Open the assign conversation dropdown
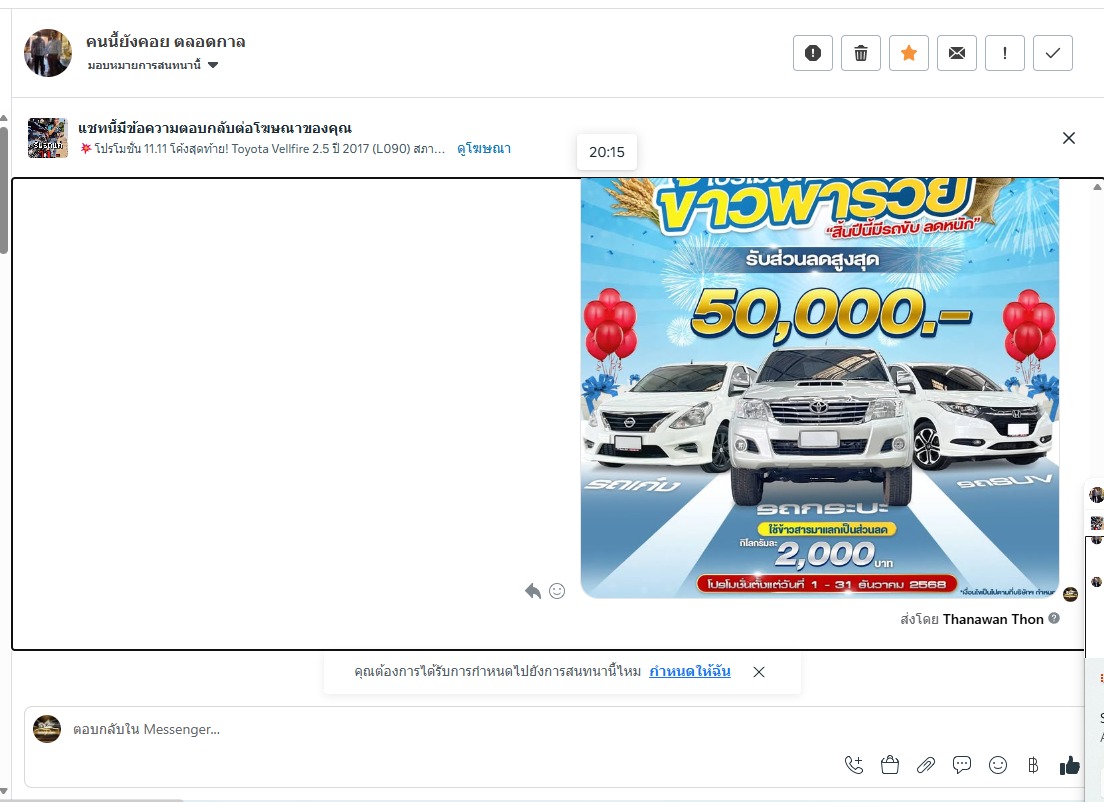 (153, 65)
